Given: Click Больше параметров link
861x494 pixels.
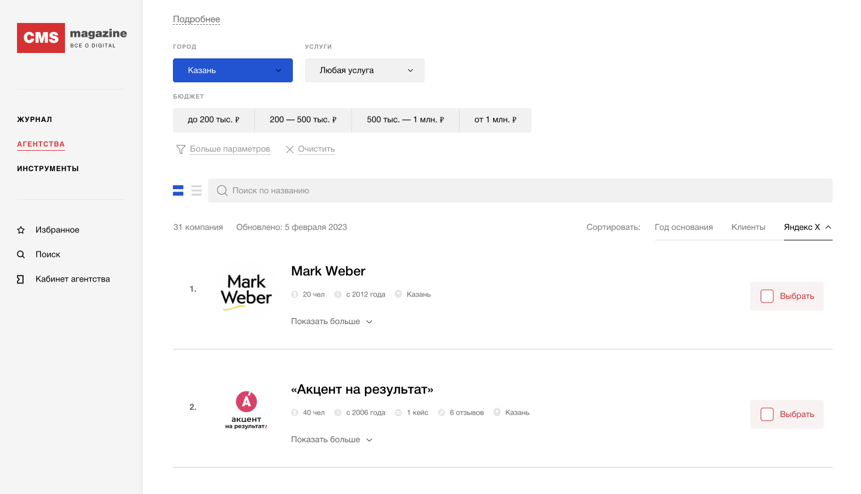Looking at the screenshot, I should point(230,149).
